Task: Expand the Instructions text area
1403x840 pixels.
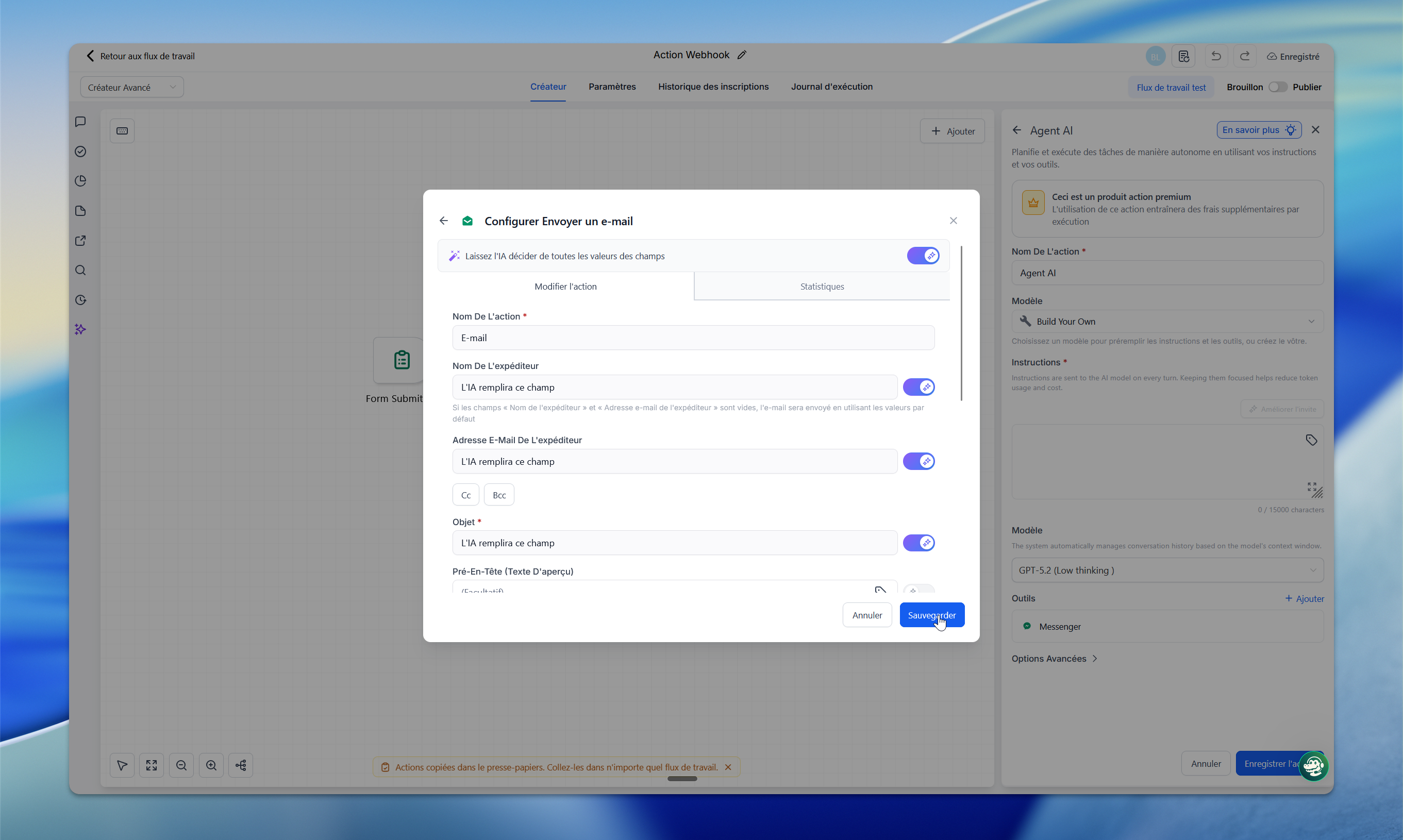Action: pos(1311,486)
